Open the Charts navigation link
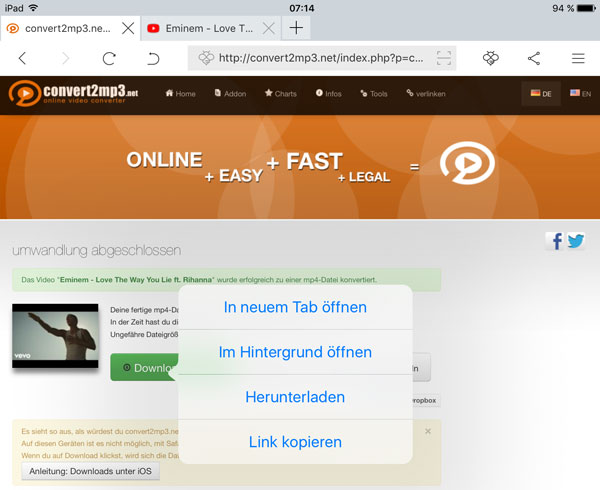The height and width of the screenshot is (490, 600). pyautogui.click(x=281, y=94)
